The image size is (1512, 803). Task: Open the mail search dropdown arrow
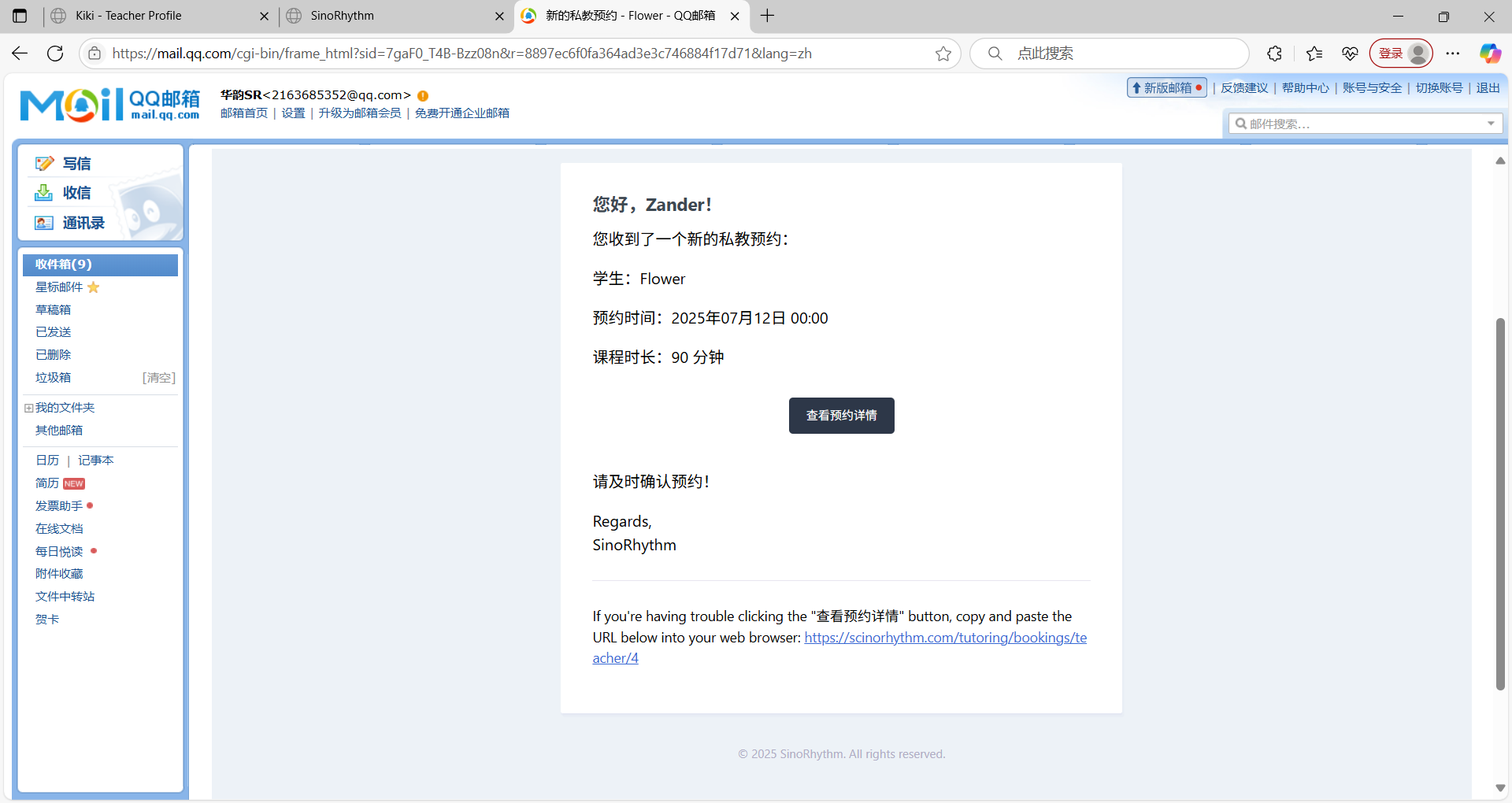(x=1491, y=124)
